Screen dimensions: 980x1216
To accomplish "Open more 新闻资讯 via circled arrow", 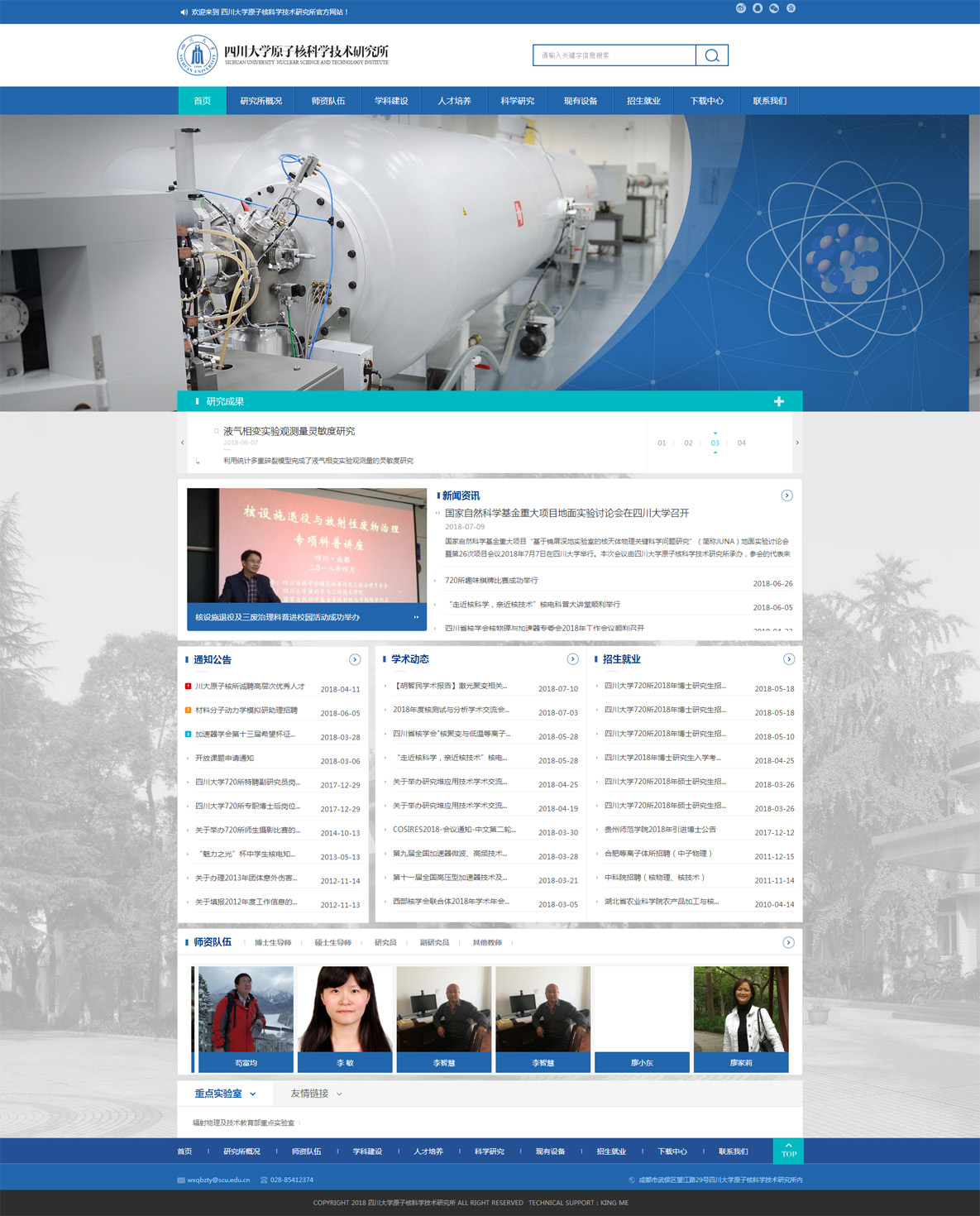I will [x=786, y=495].
